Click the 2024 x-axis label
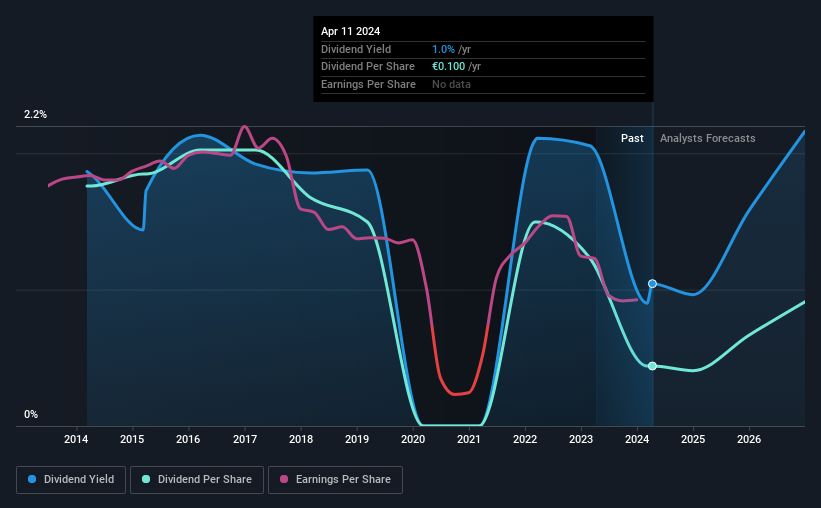 637,439
